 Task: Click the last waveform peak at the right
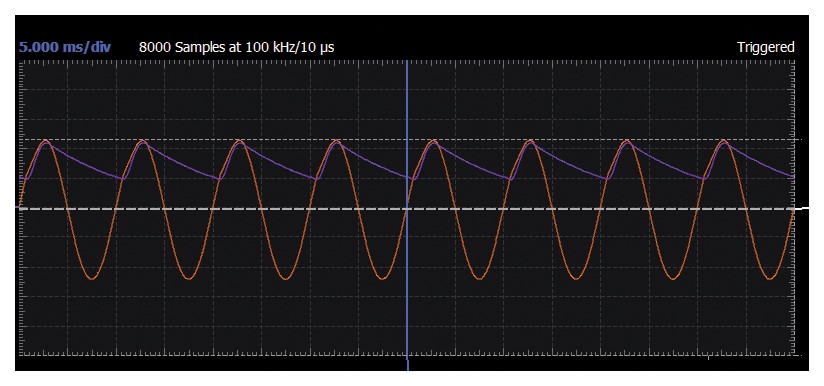click(x=724, y=141)
